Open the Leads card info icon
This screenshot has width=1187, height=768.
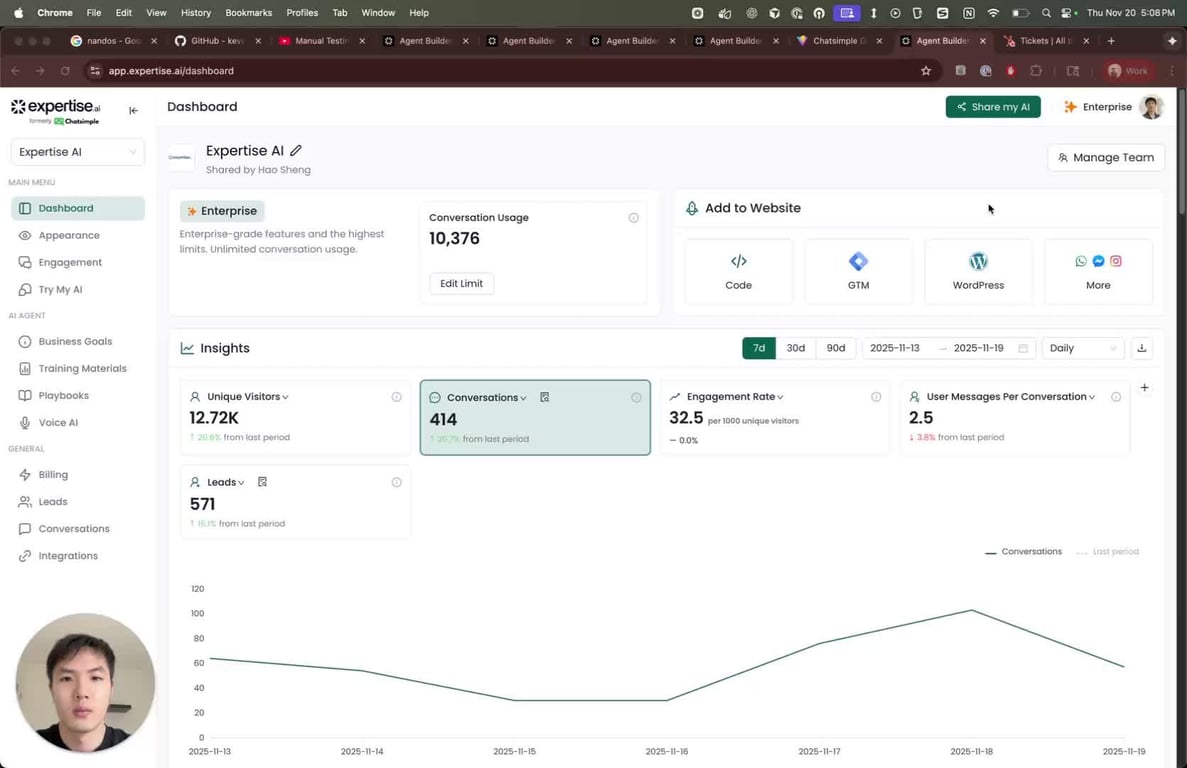pyautogui.click(x=397, y=482)
